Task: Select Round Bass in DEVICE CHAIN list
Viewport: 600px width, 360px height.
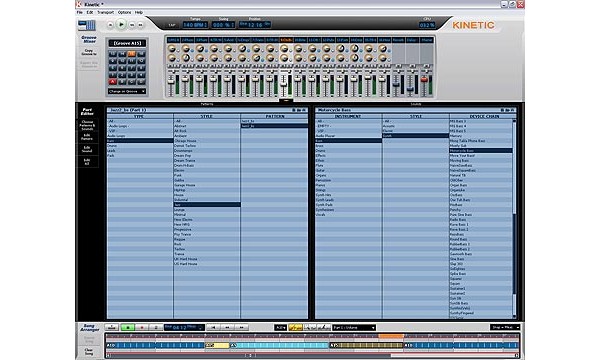Action: tap(481, 239)
